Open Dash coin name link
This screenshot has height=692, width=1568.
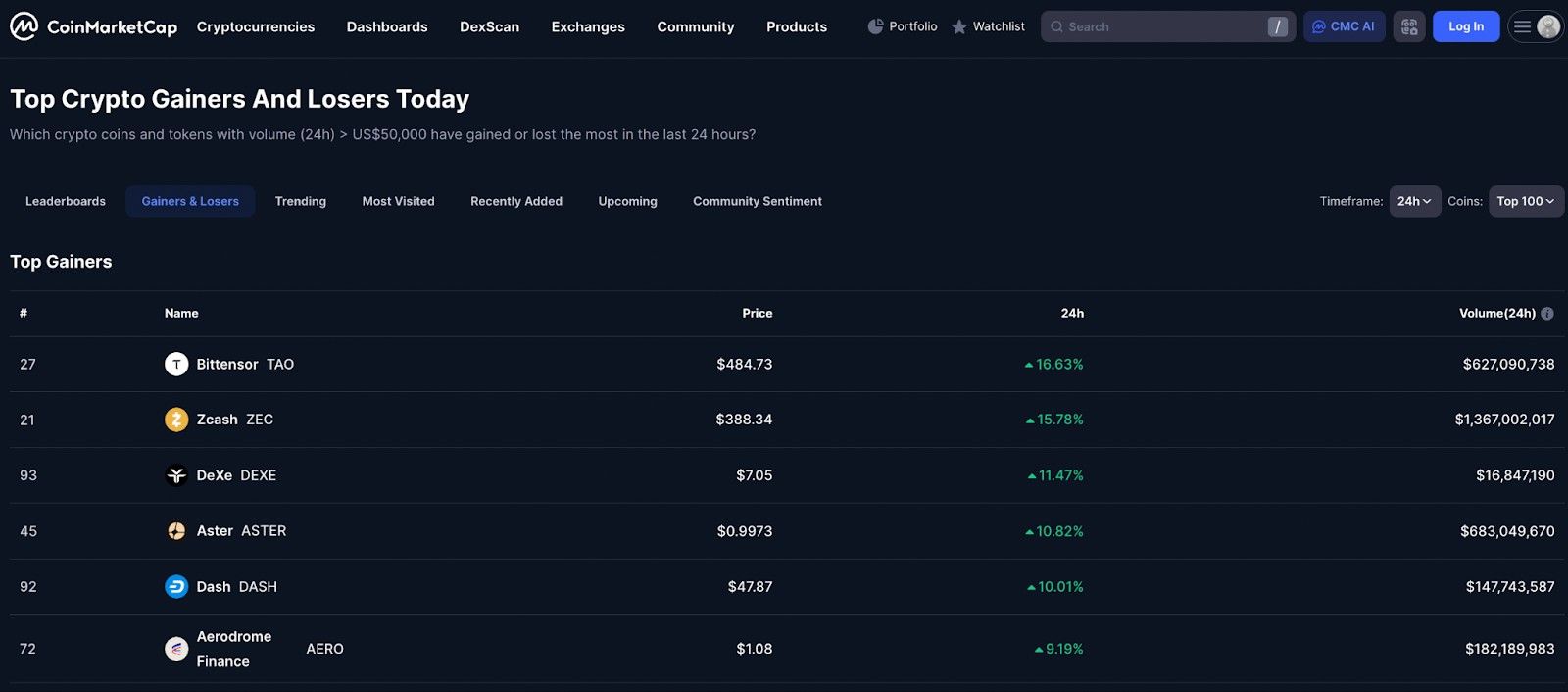pos(214,587)
